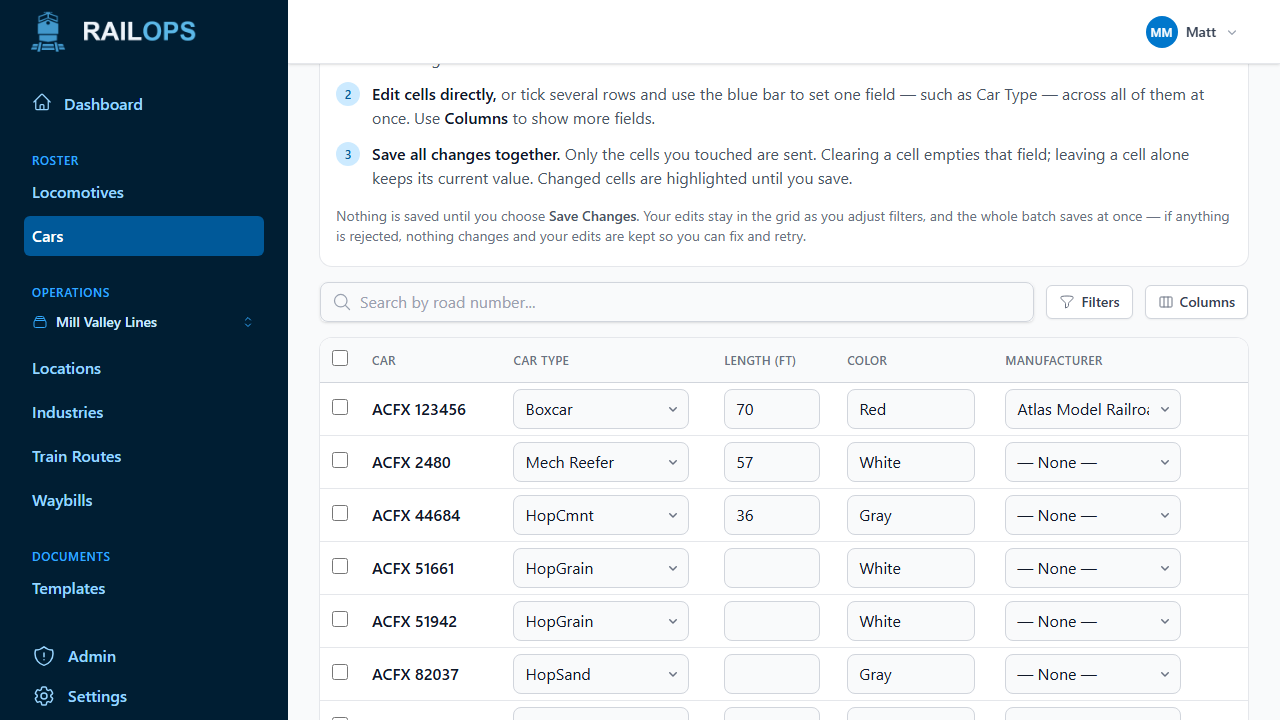
Task: Click the RailOps locomotive logo icon
Action: tap(48, 32)
